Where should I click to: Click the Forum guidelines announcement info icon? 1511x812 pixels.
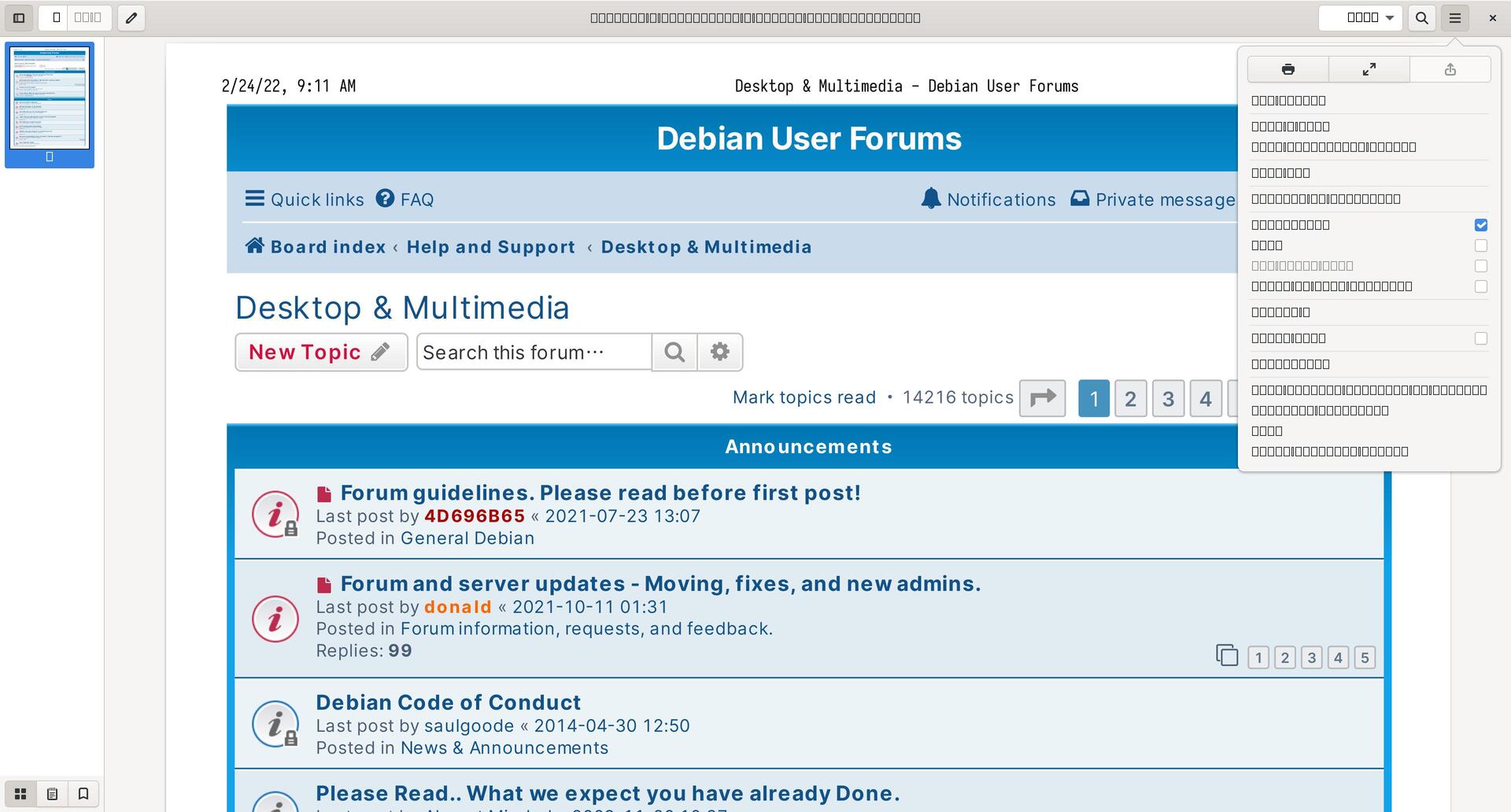[275, 515]
